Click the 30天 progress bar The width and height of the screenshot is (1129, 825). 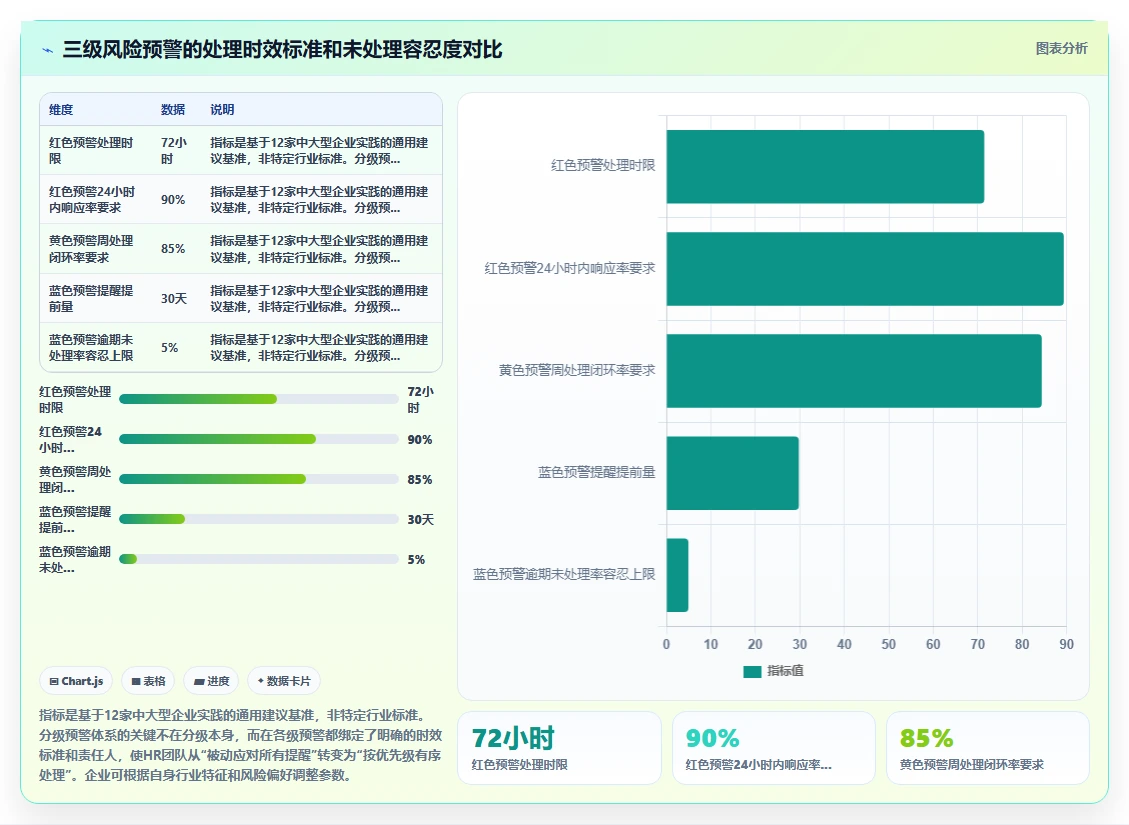click(x=258, y=519)
